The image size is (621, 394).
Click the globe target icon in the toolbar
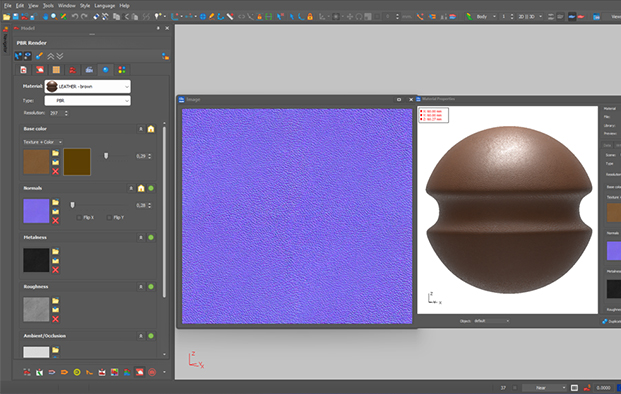pyautogui.click(x=203, y=17)
